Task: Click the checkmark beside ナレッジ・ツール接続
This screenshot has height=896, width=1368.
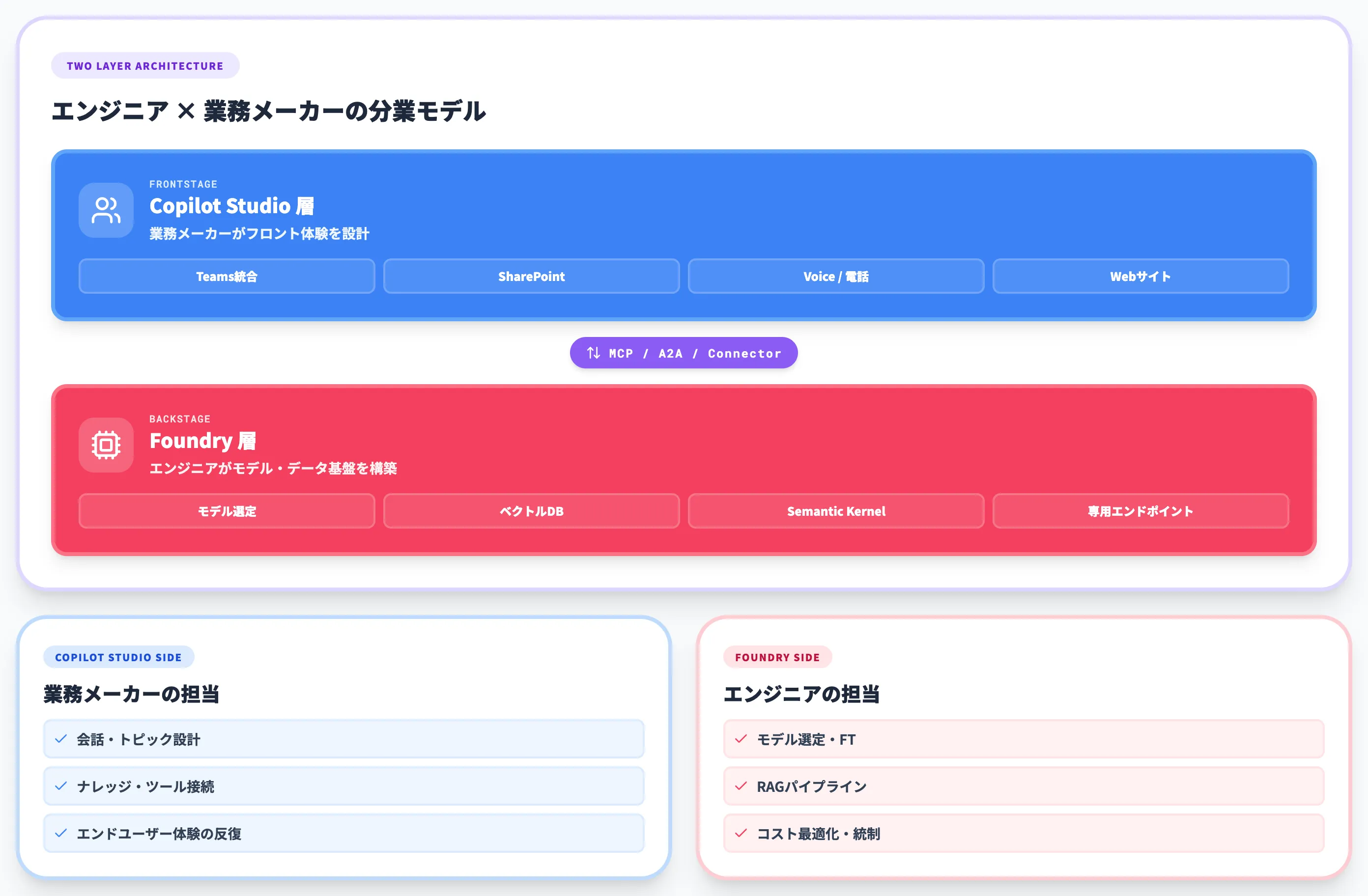Action: pyautogui.click(x=61, y=786)
